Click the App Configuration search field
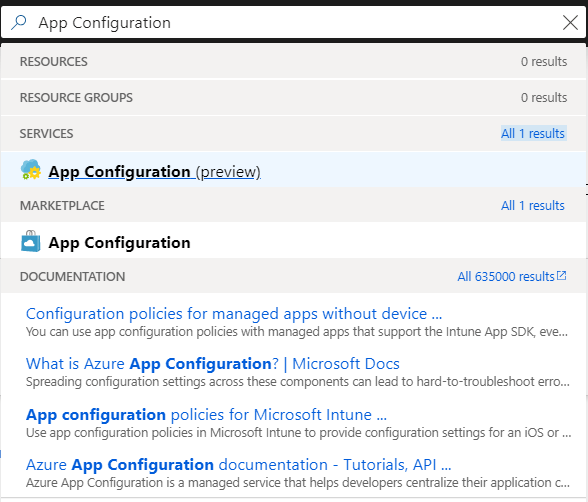This screenshot has width=588, height=502. tap(292, 22)
